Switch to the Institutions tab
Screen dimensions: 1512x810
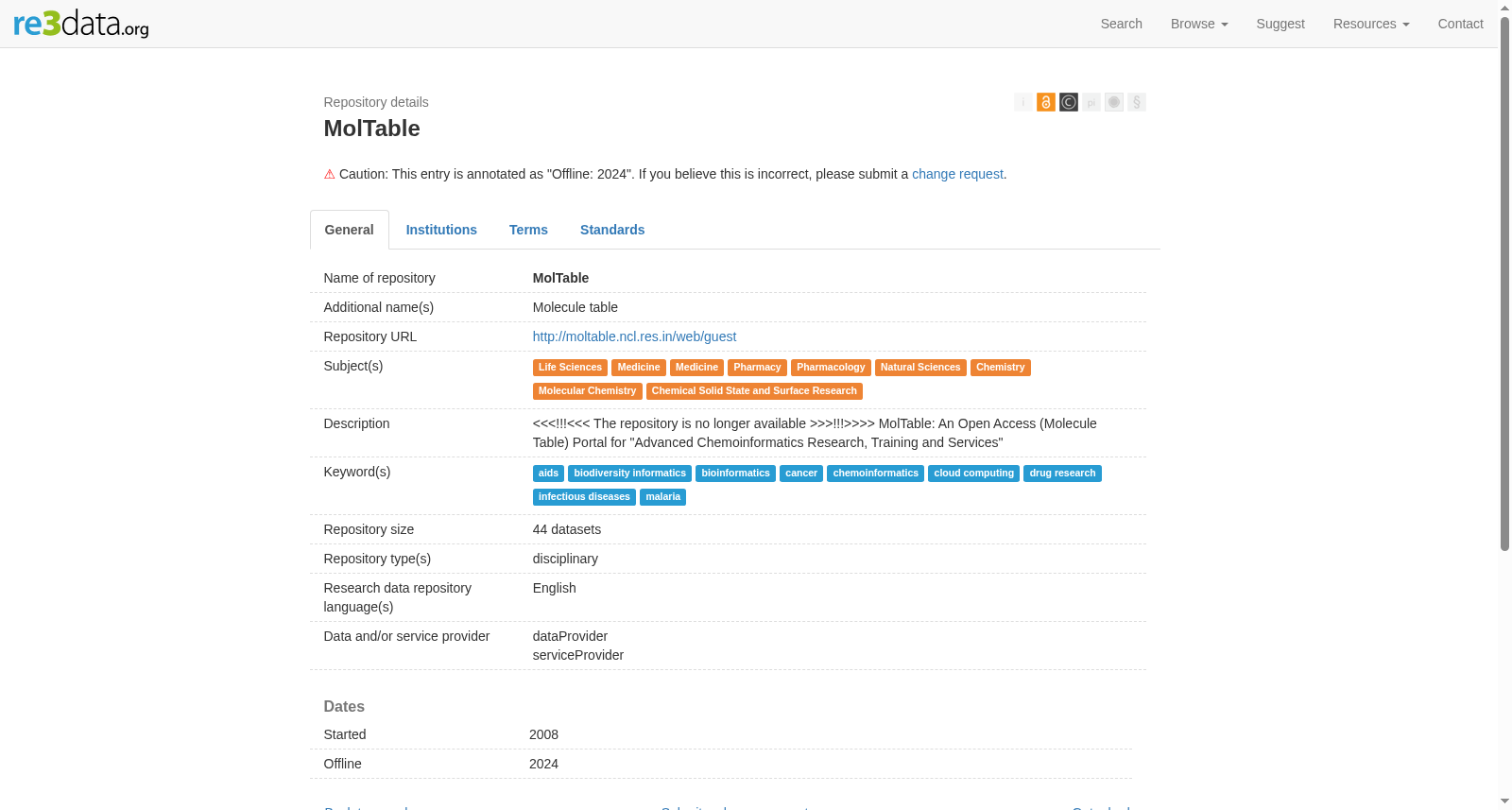coord(441,230)
